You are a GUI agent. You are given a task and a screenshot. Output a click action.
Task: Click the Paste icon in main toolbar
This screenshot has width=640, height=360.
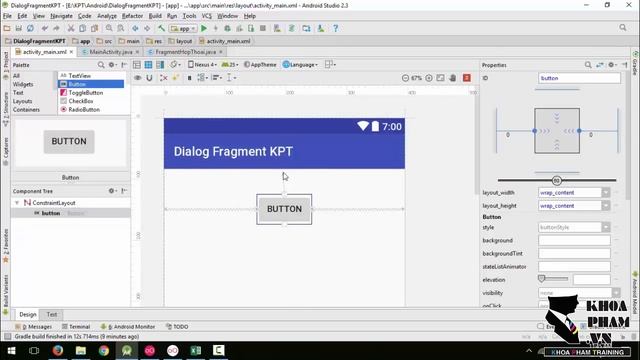tap(94, 28)
